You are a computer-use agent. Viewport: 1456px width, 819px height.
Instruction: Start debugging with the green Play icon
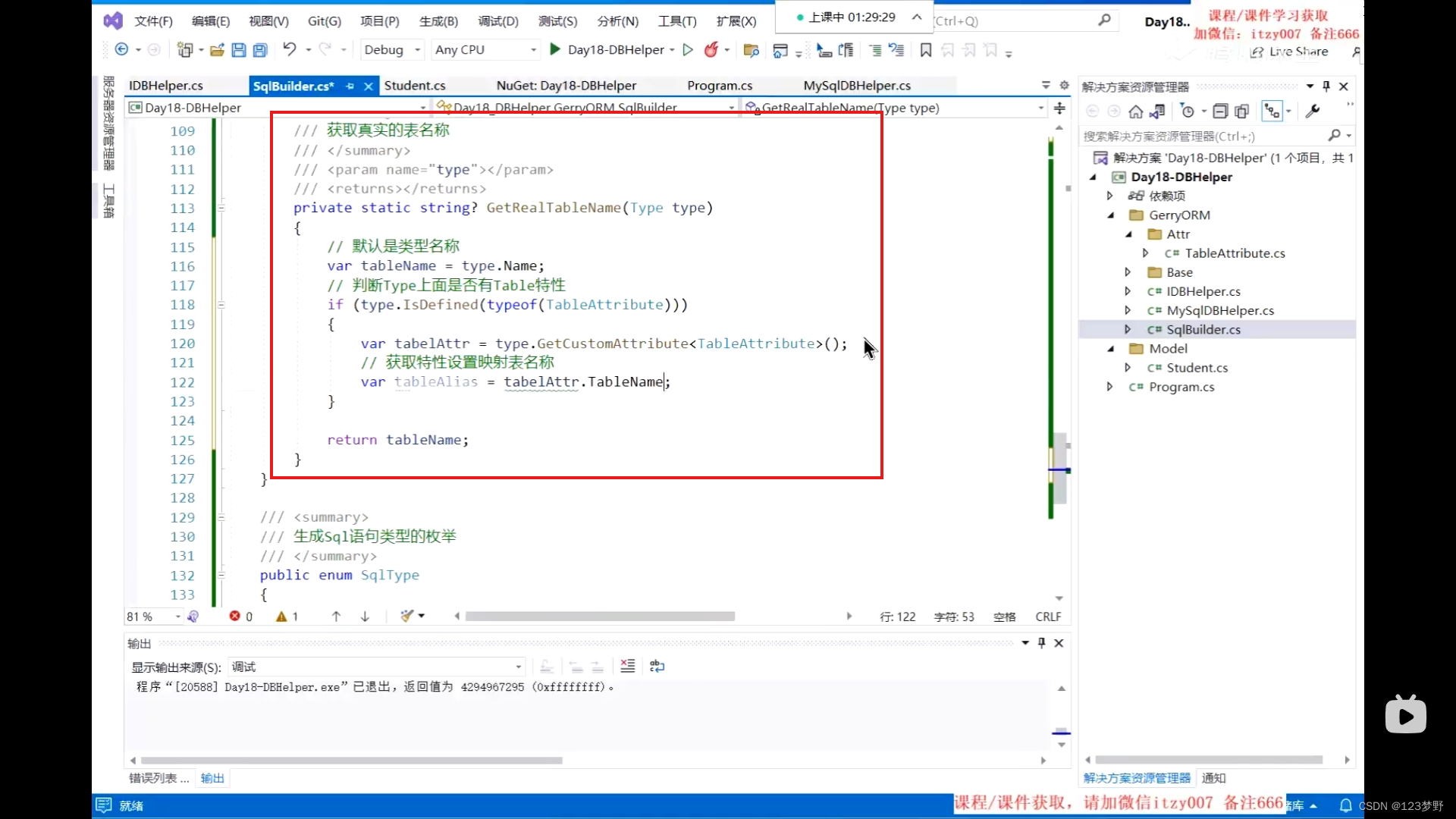coord(554,49)
